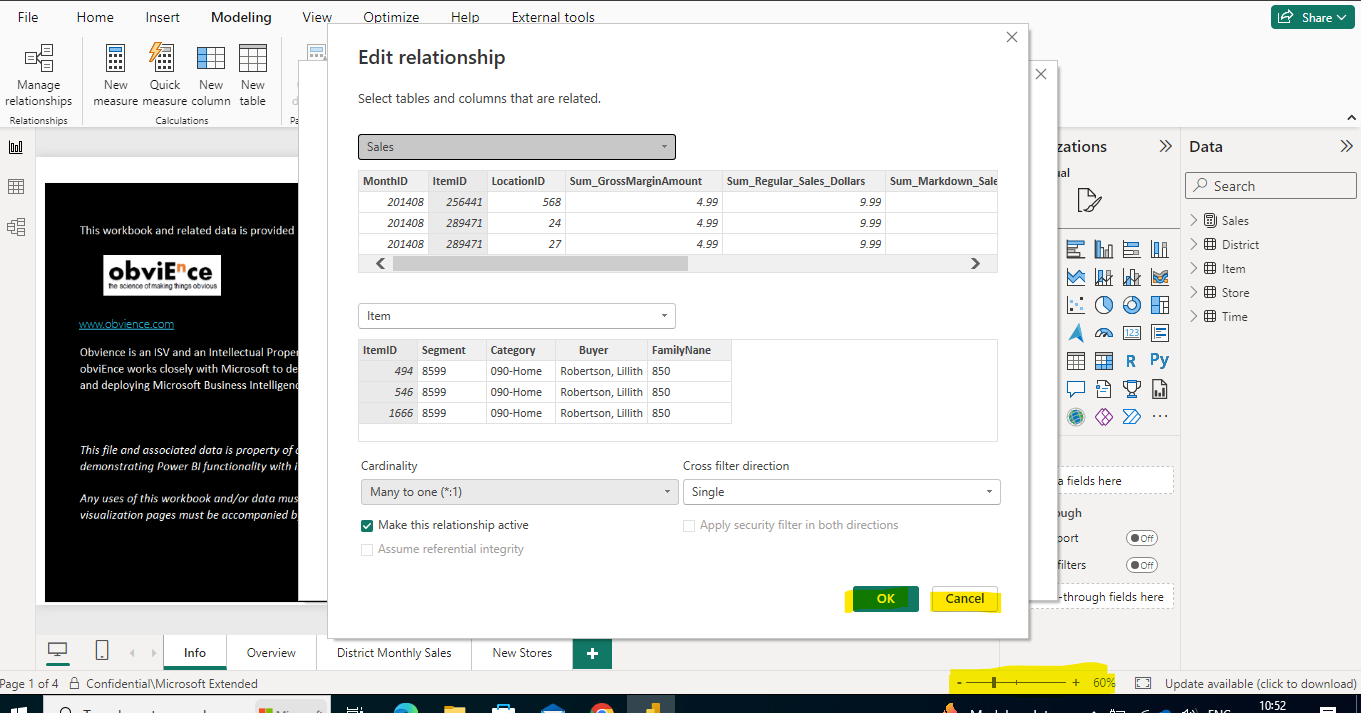Expand the District table in Data pane
The width and height of the screenshot is (1361, 713).
pyautogui.click(x=1194, y=244)
